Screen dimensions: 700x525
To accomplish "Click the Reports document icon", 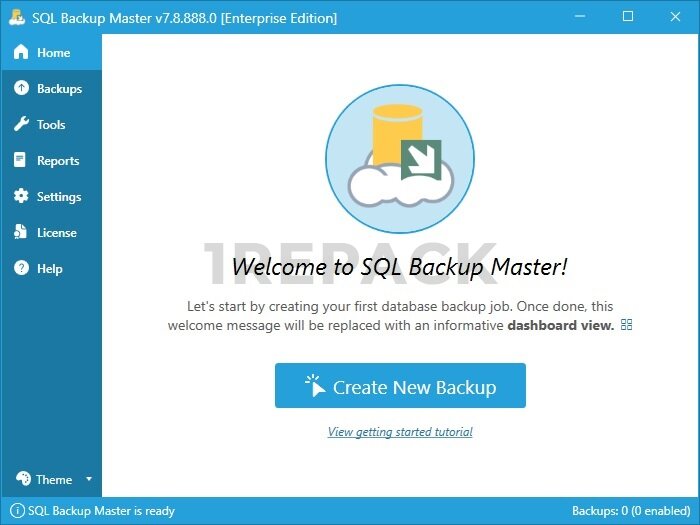I will pos(20,161).
